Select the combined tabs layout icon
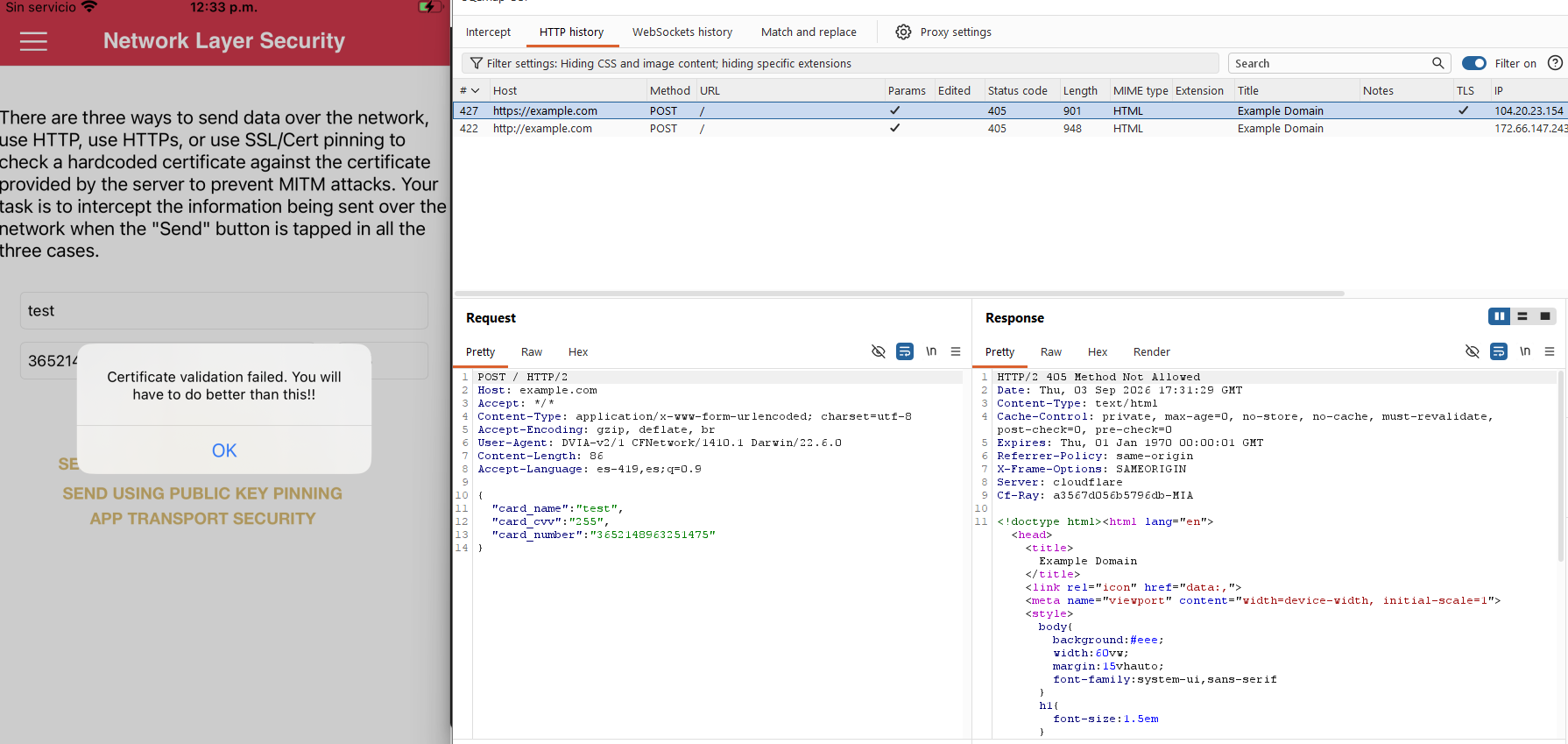Viewport: 1568px width, 744px height. coord(1545,316)
